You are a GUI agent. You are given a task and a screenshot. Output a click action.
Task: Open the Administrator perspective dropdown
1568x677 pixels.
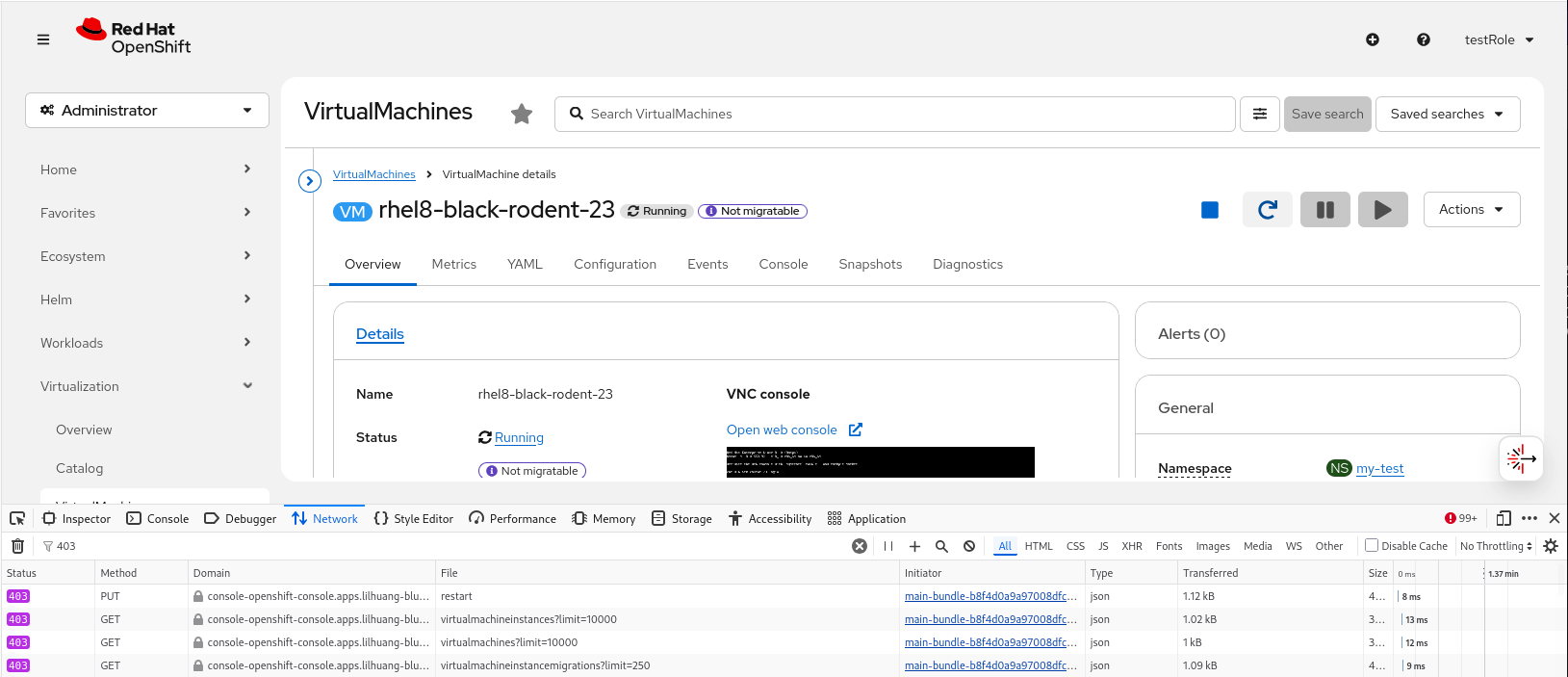[147, 111]
